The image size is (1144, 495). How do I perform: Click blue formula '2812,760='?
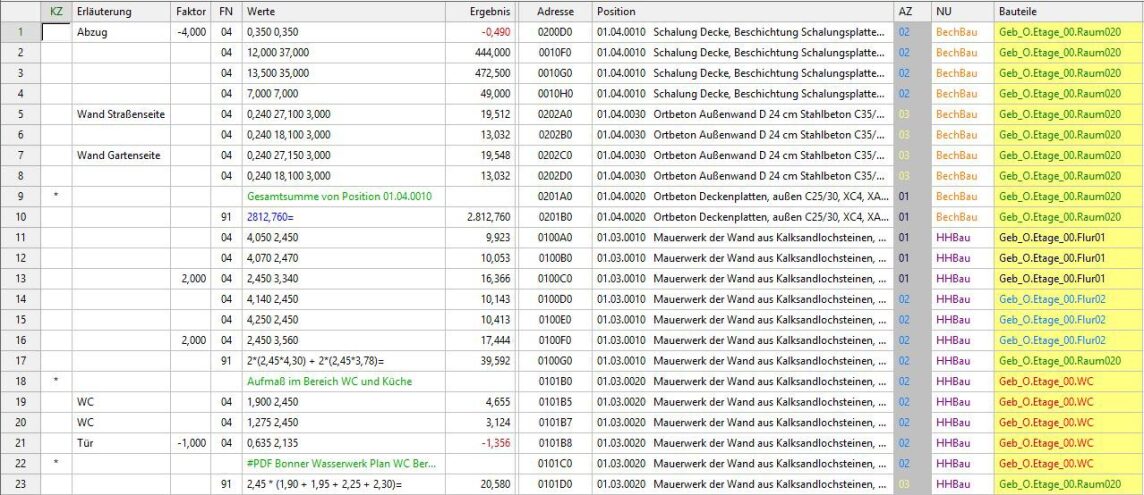click(x=270, y=217)
